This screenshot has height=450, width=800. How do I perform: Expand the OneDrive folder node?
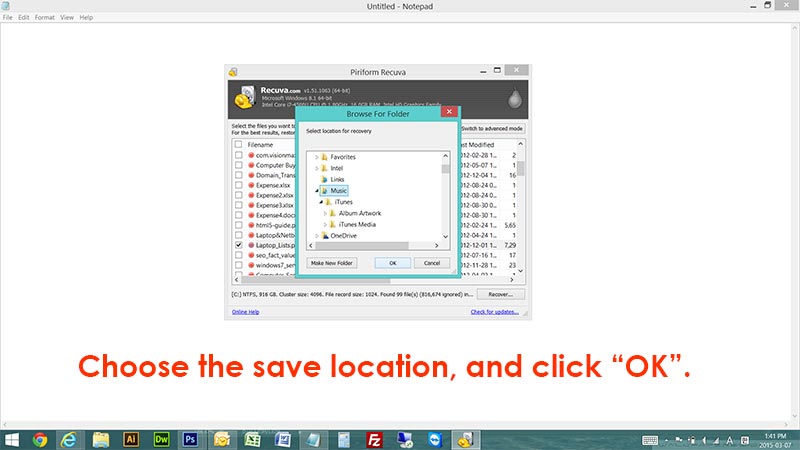(316, 236)
